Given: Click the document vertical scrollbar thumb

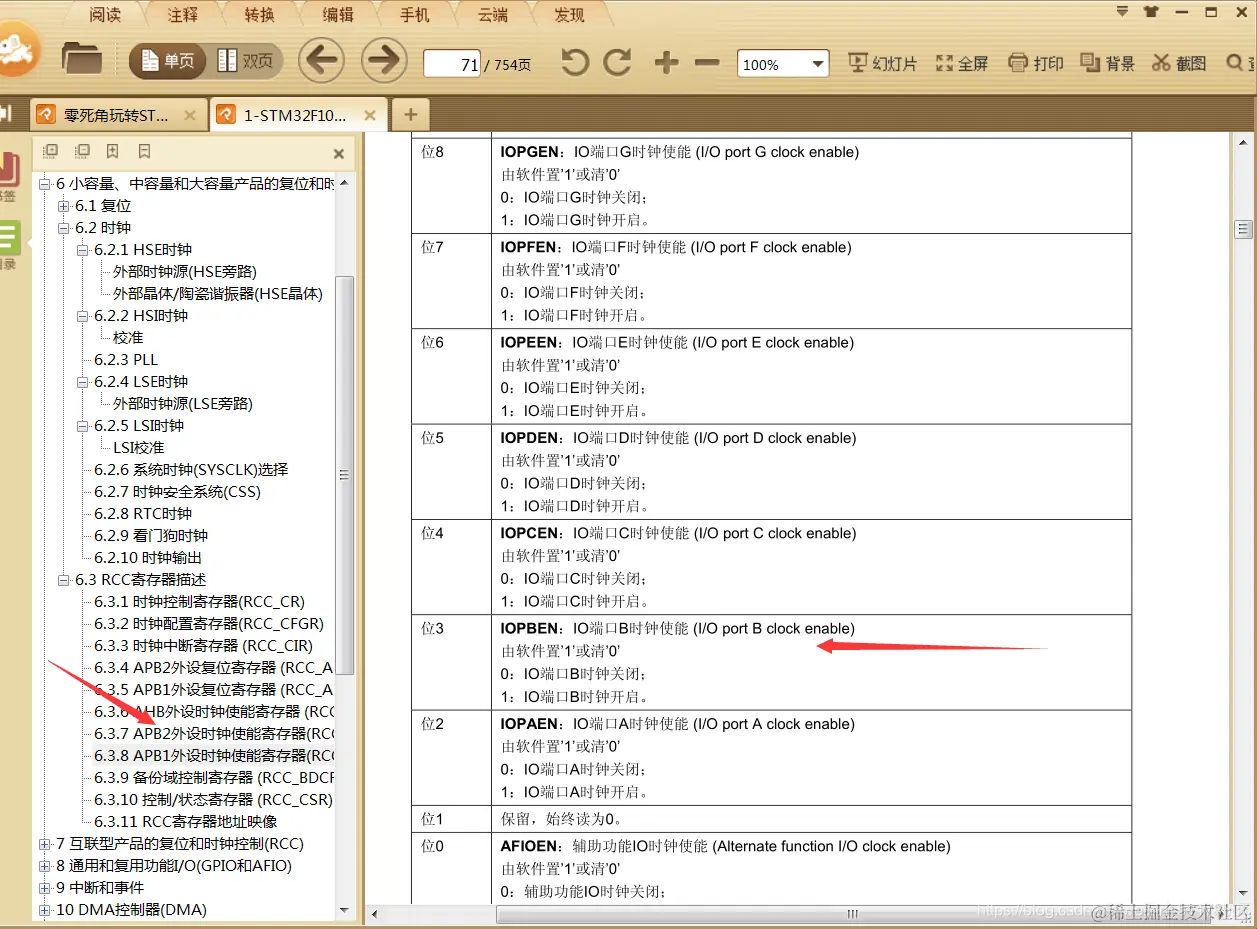Looking at the screenshot, I should point(1244,229).
